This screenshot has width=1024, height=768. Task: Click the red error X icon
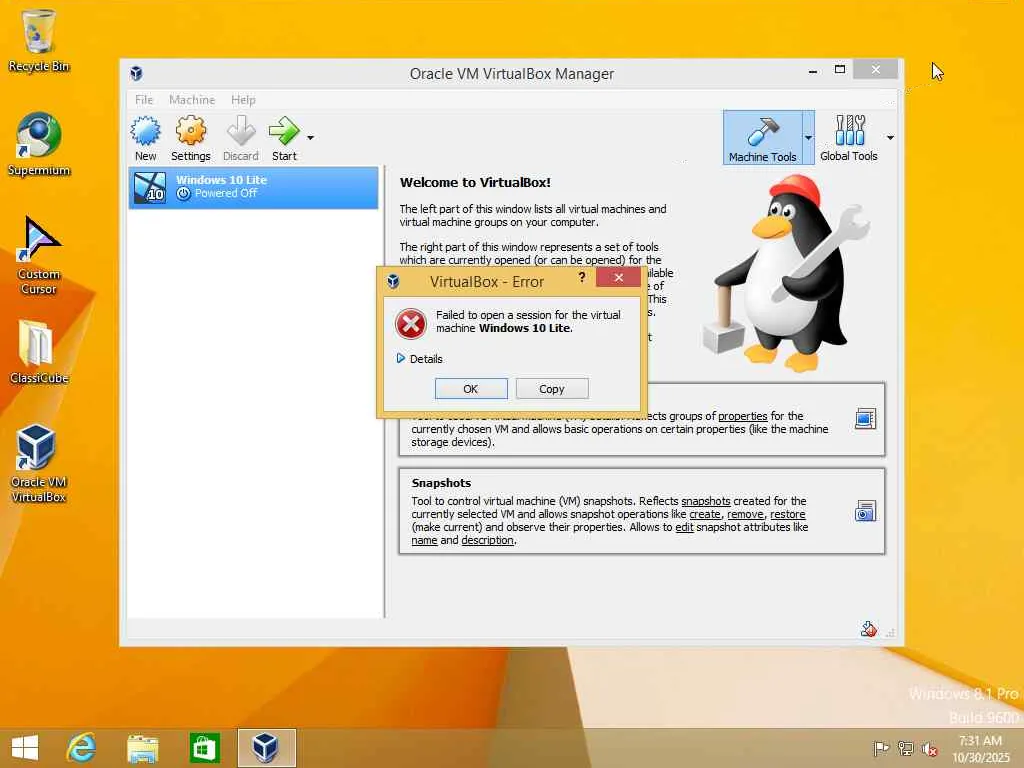click(x=411, y=323)
